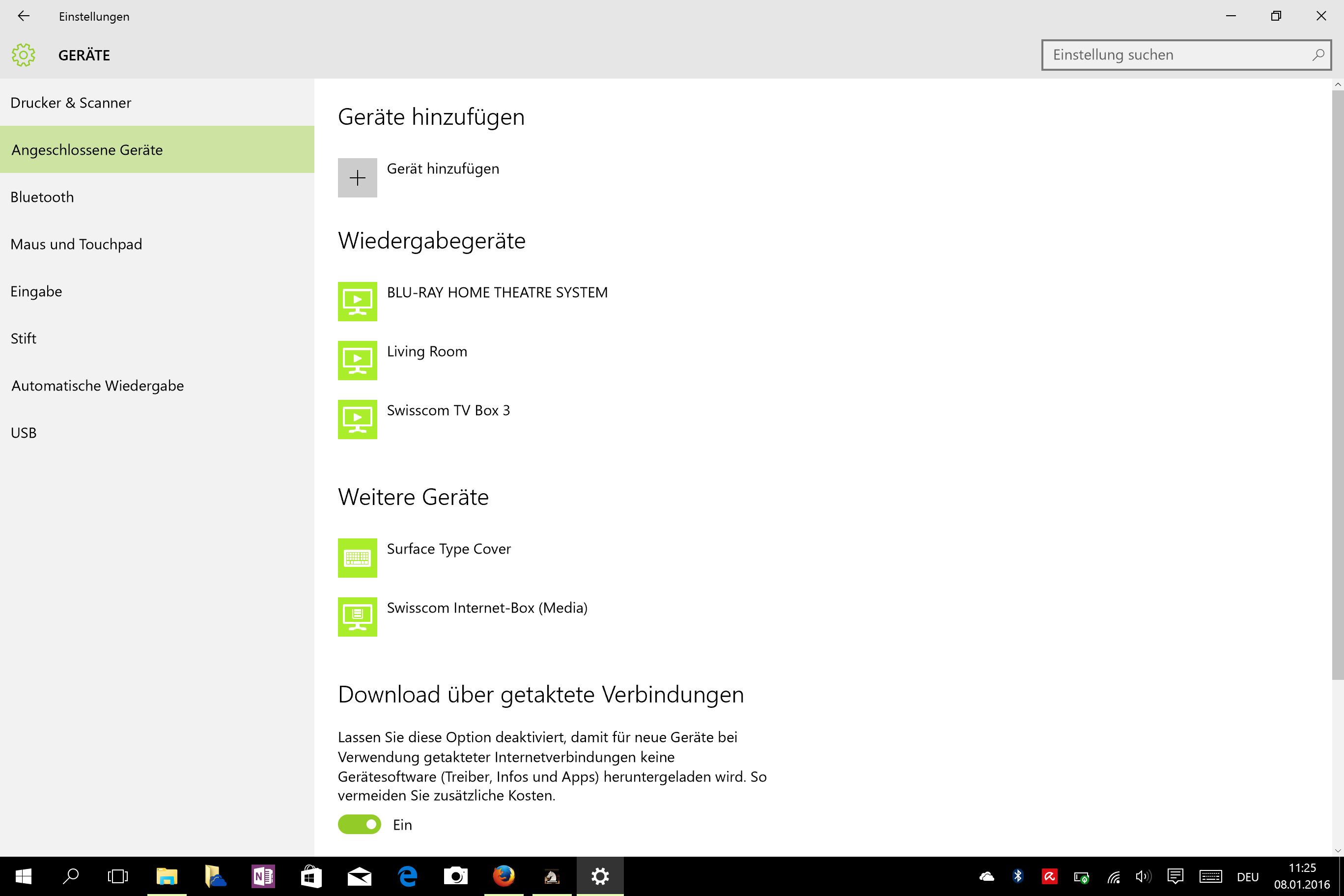Click the red Avira antivirus tray icon
The width and height of the screenshot is (1344, 896).
[1050, 876]
